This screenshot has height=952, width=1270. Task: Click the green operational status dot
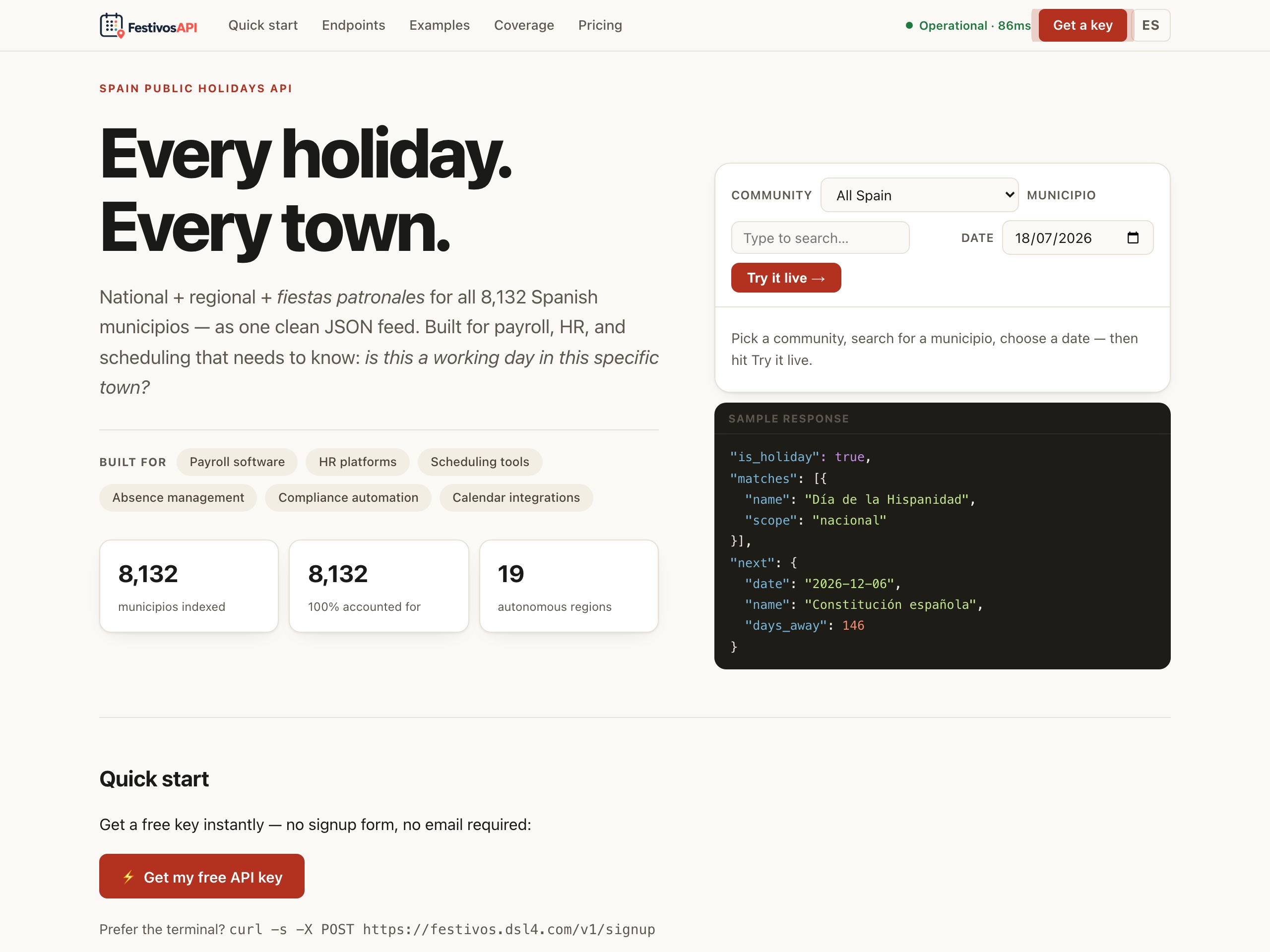(909, 25)
